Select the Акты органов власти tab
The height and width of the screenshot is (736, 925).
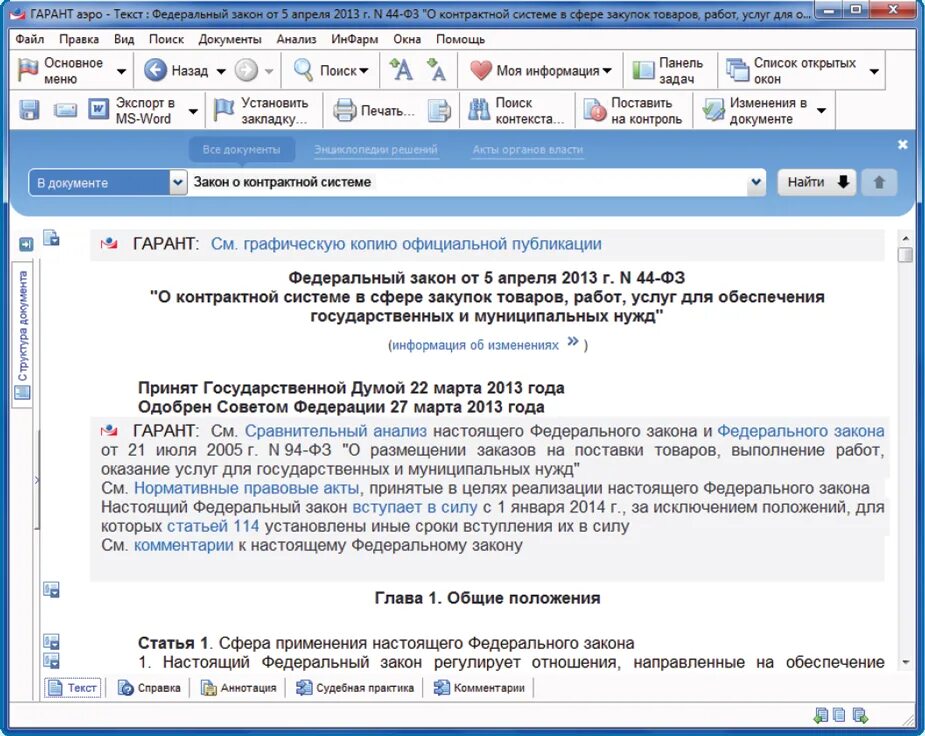click(527, 150)
